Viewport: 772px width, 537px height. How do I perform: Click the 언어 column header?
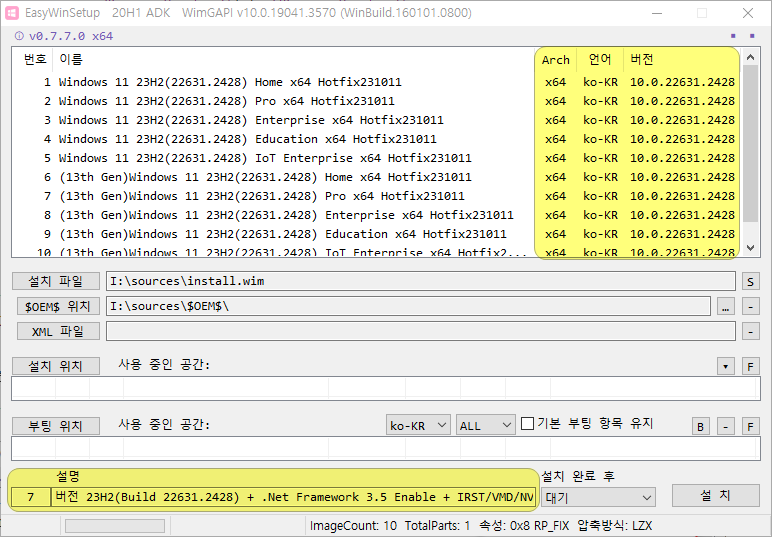[x=600, y=60]
